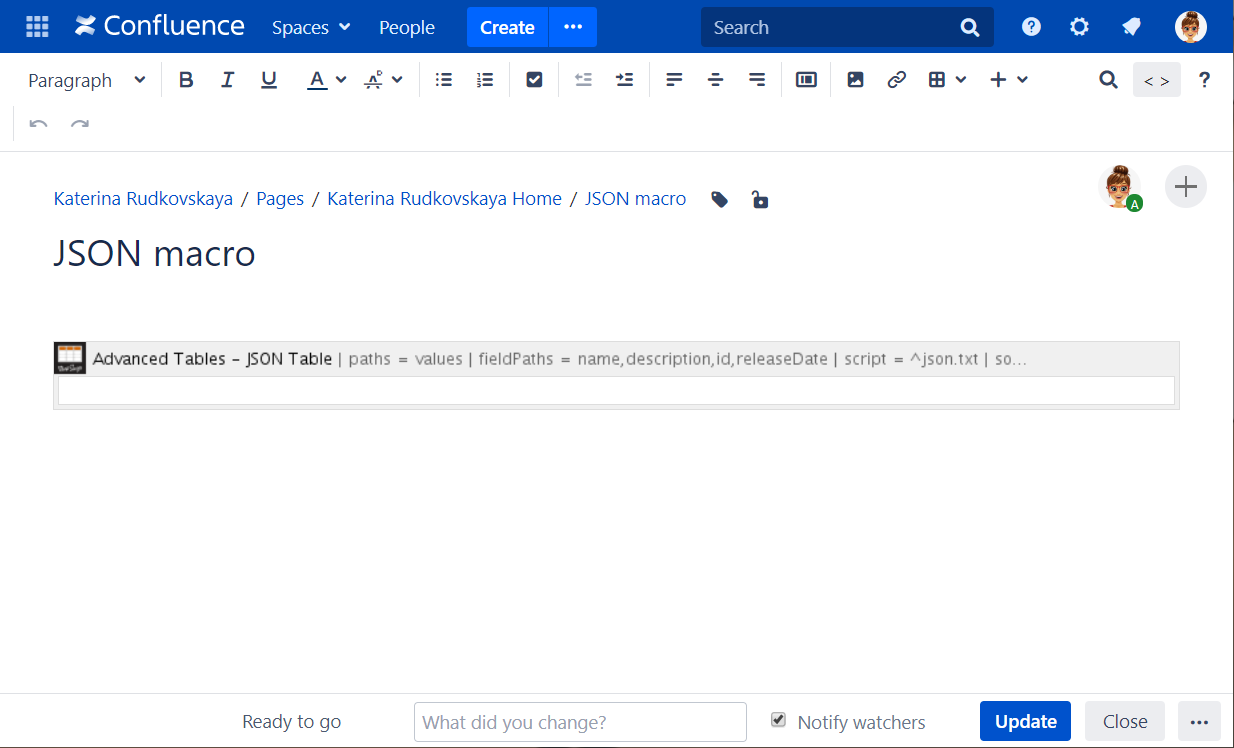
Task: Toggle bold text formatting
Action: pos(186,80)
